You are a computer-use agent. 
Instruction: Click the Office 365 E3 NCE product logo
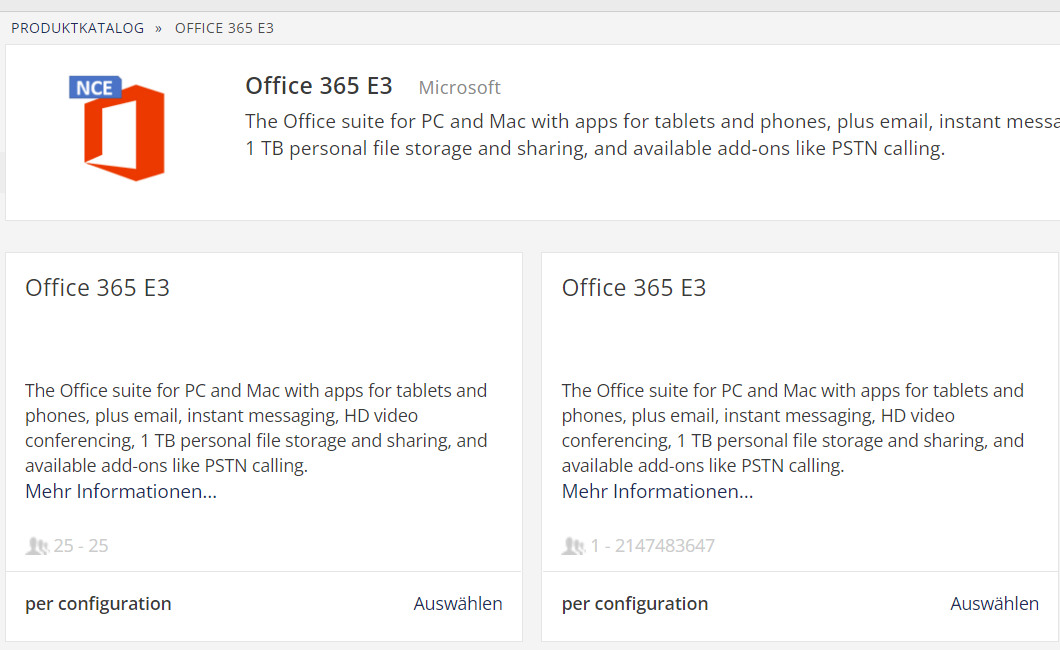click(x=117, y=128)
